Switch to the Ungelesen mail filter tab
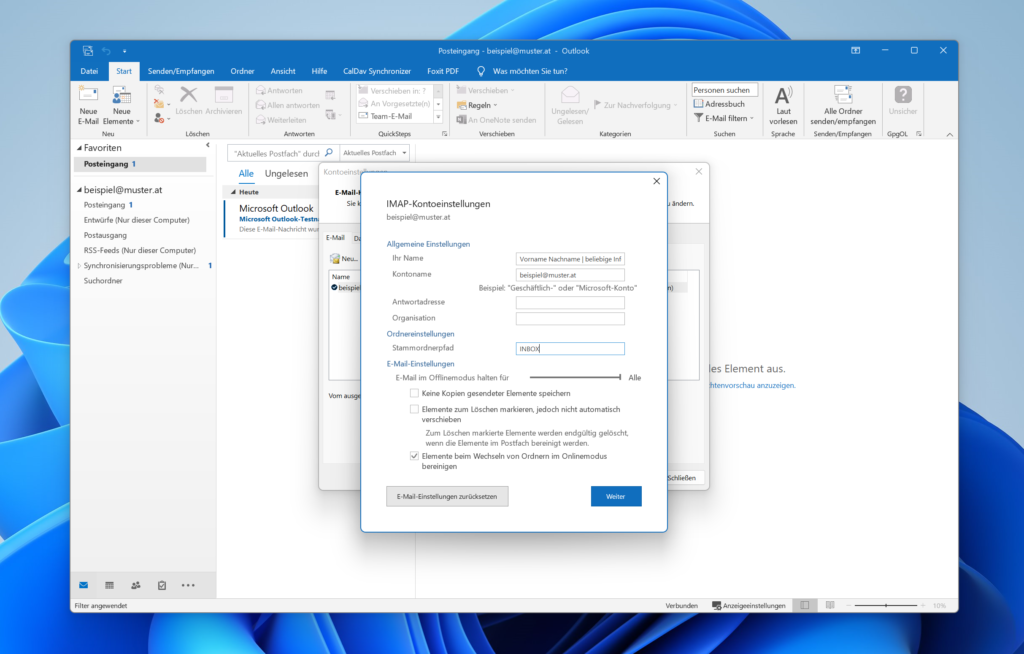This screenshot has width=1024, height=654. tap(286, 173)
